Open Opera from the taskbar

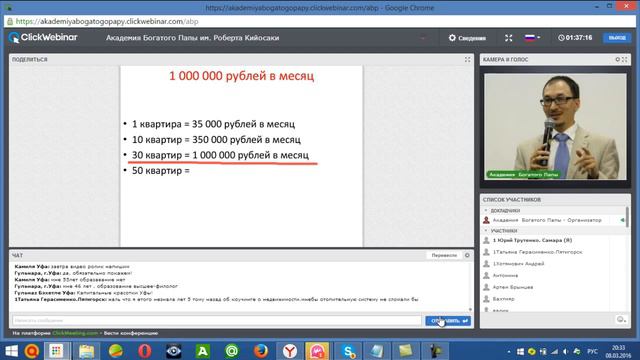tap(144, 351)
